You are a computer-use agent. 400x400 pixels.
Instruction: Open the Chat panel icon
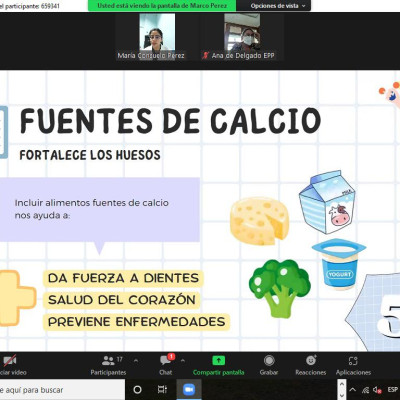click(x=165, y=361)
